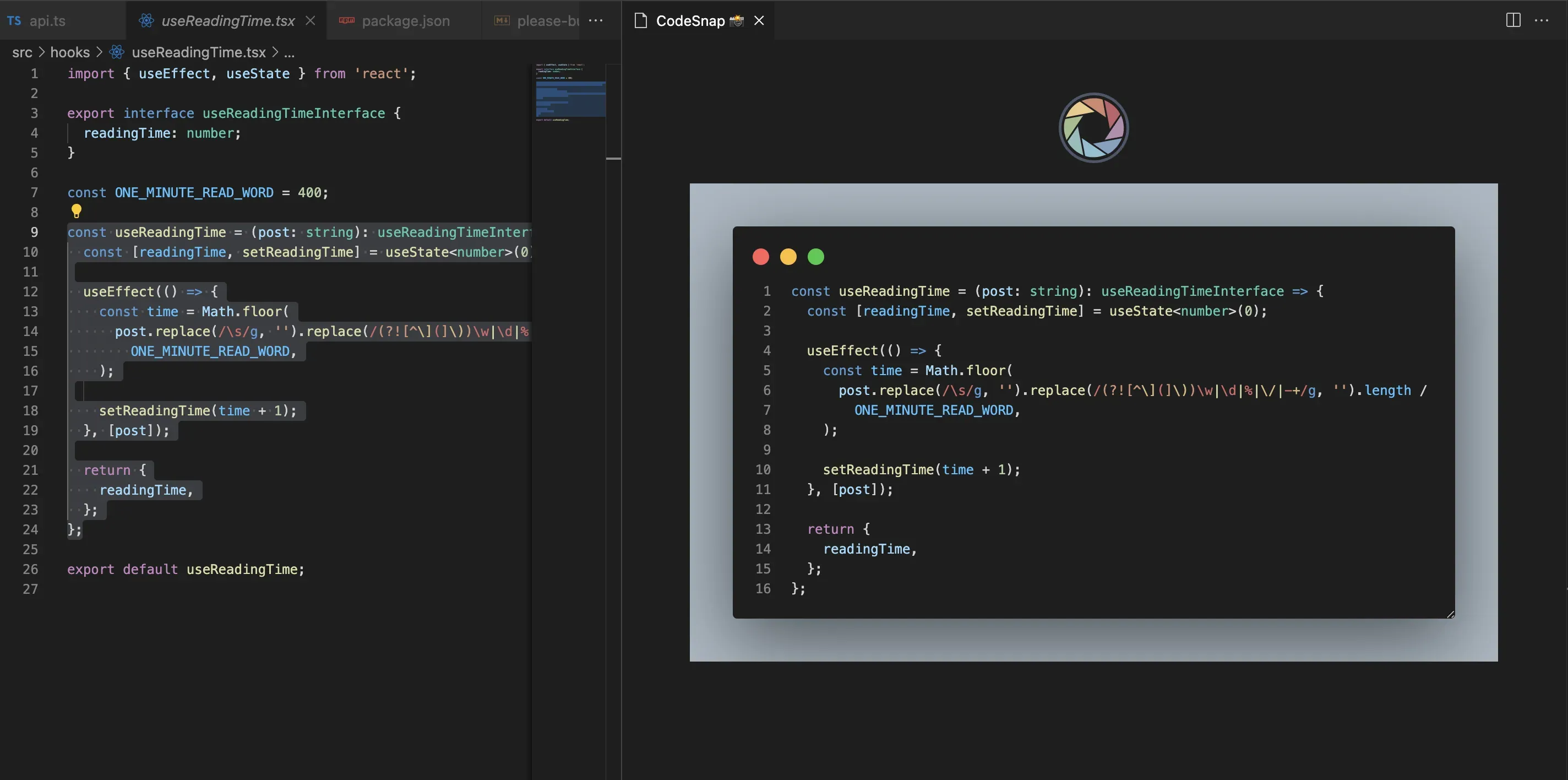Click the CodeSnap shutter capture icon
Screen dimensions: 1568x780
(x=1093, y=128)
